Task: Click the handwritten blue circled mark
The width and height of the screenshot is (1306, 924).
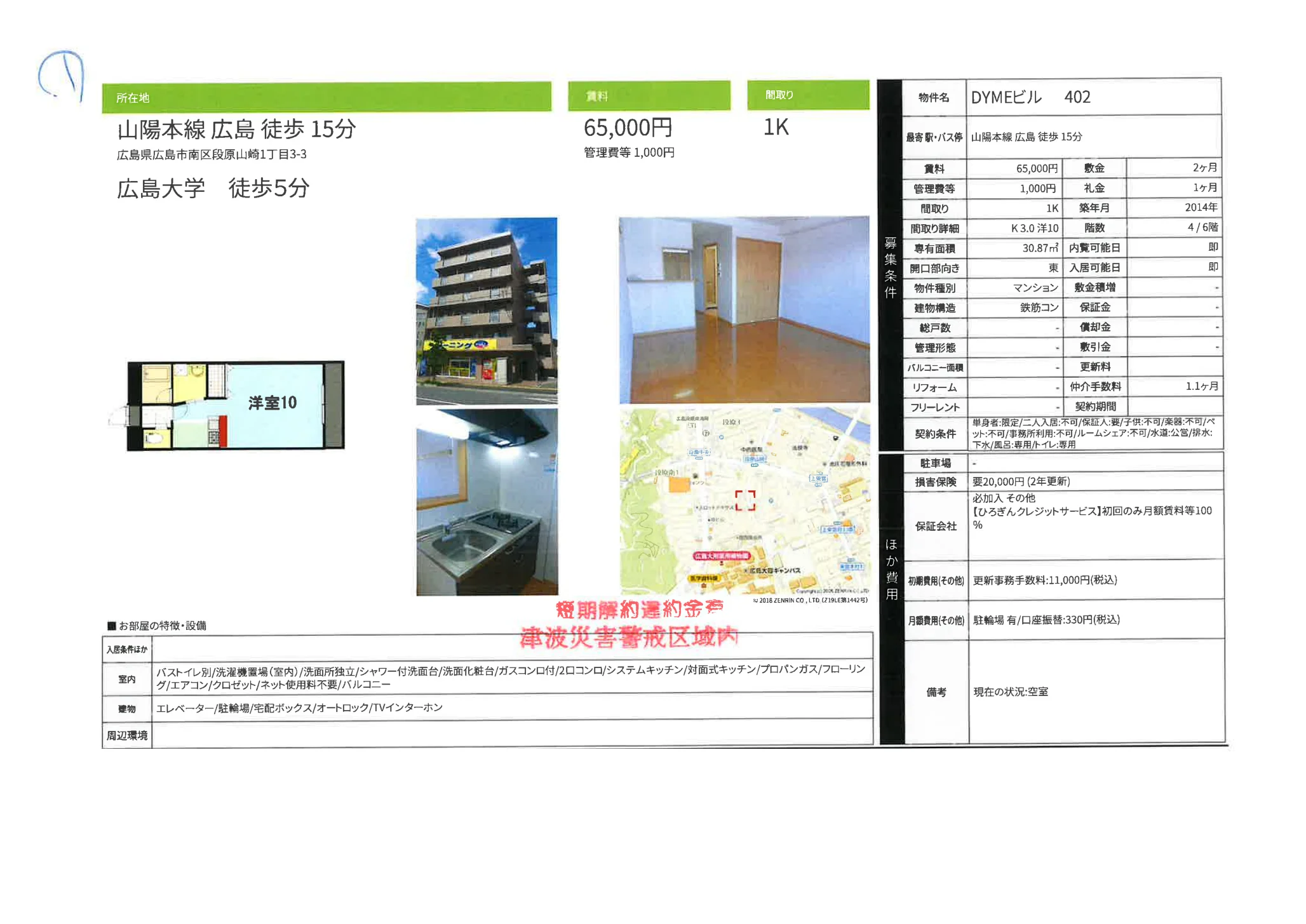Action: [62, 75]
